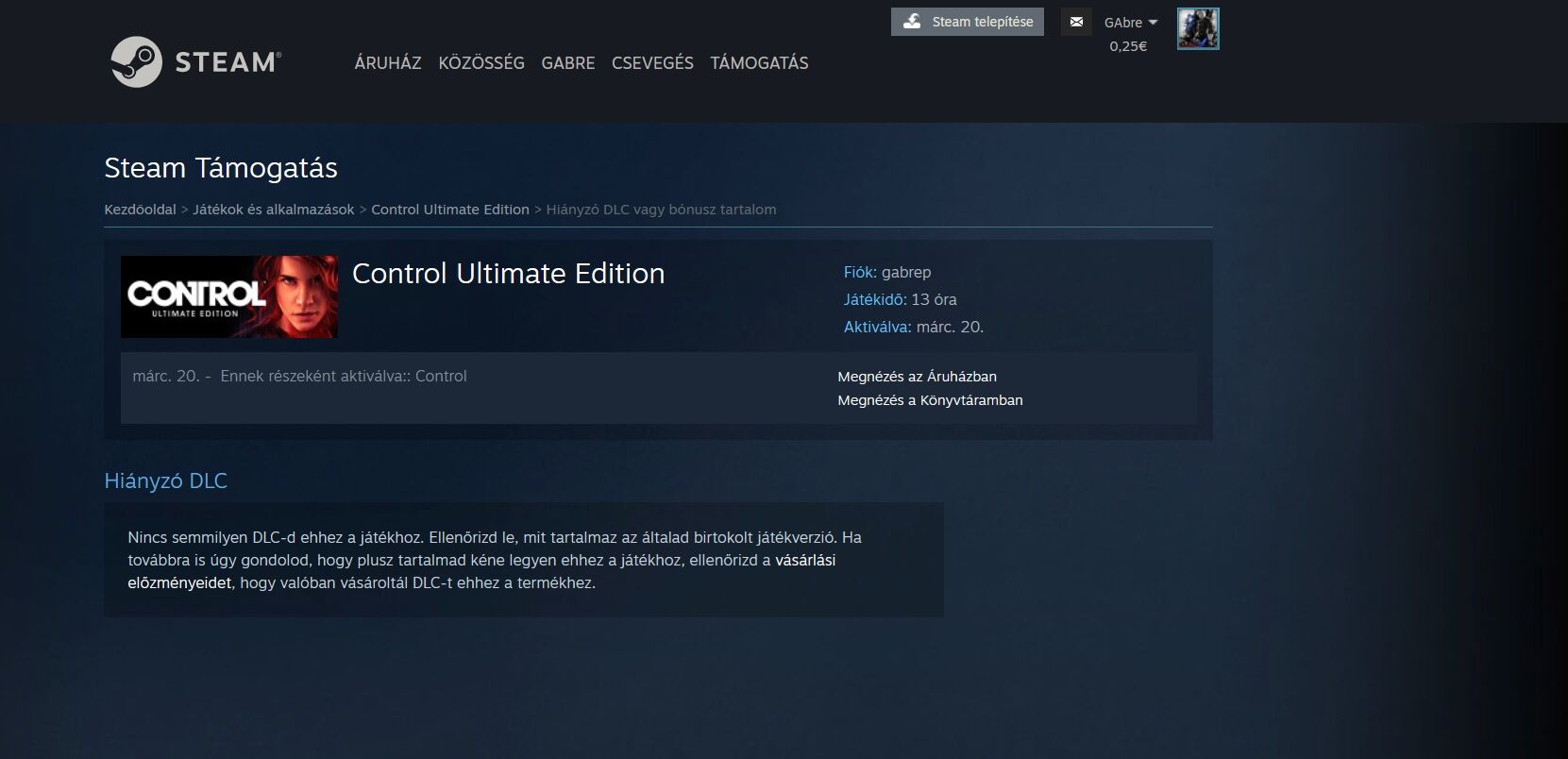Click the Hiányzó DLC heading
Viewport: 1568px width, 759px height.
point(165,481)
